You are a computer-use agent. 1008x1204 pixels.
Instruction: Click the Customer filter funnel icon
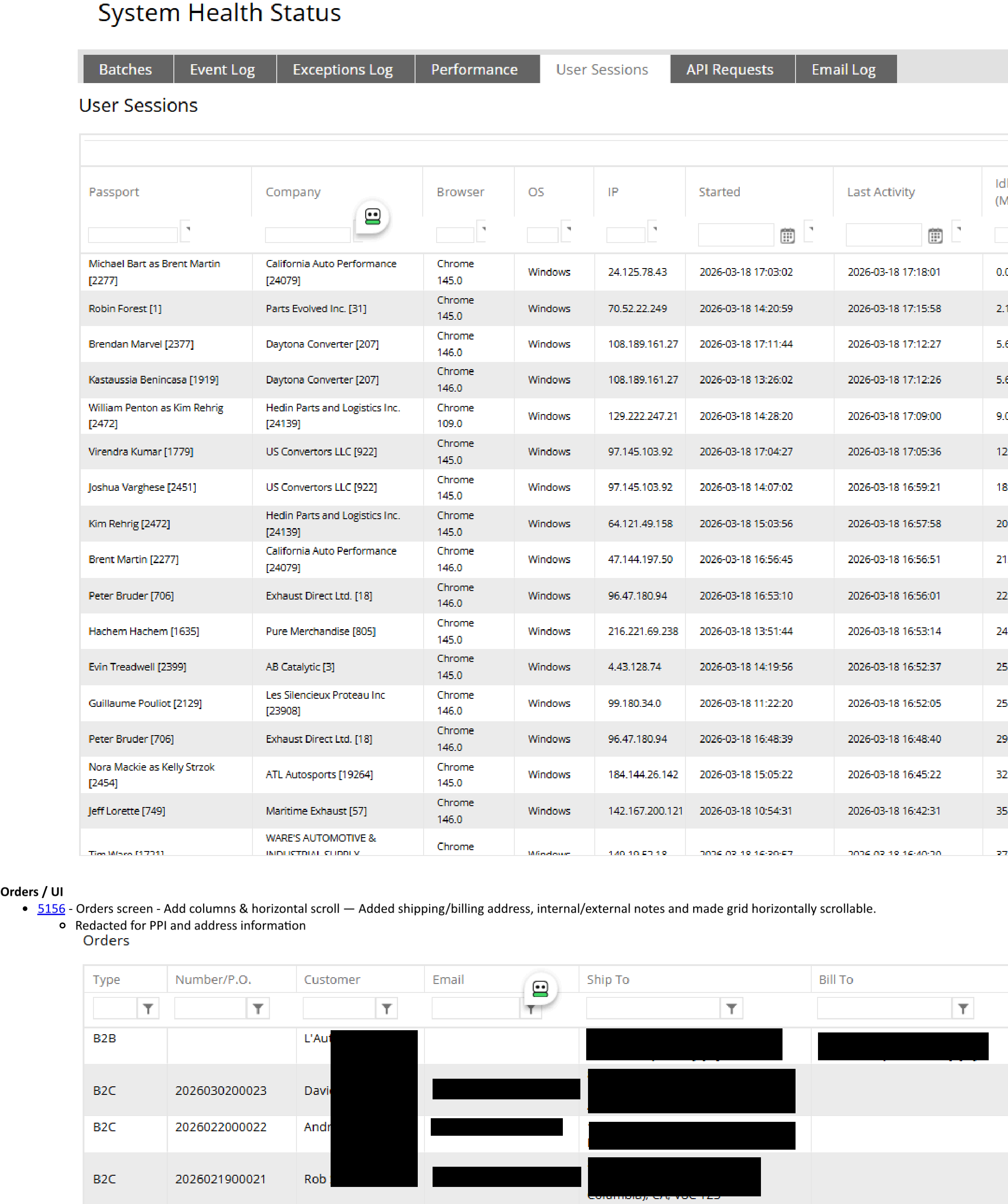click(387, 1009)
